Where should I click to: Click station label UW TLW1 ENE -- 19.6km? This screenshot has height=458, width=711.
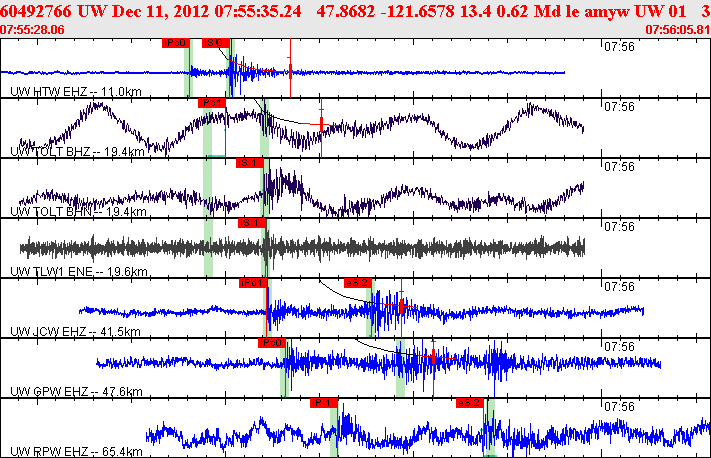click(x=79, y=272)
